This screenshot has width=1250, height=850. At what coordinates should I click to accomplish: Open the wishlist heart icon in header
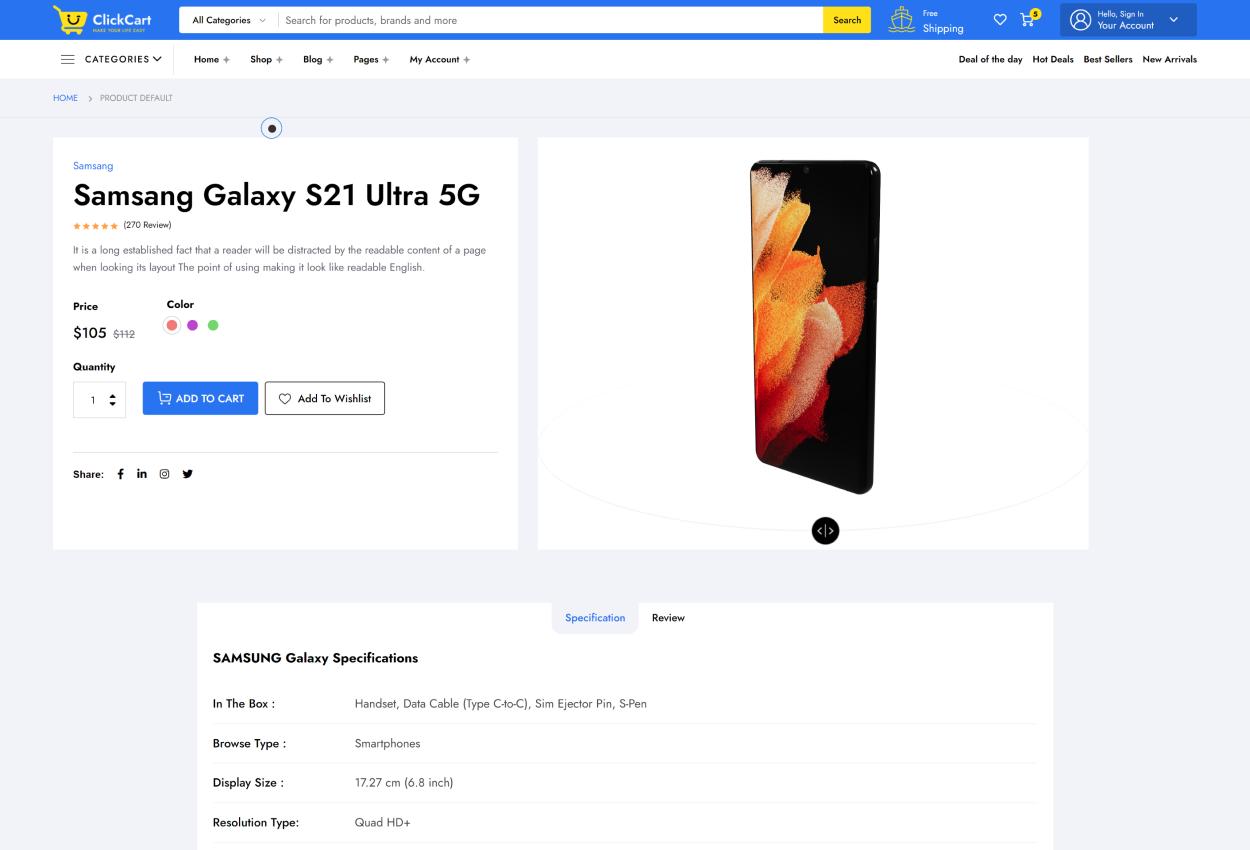pyautogui.click(x=1000, y=20)
